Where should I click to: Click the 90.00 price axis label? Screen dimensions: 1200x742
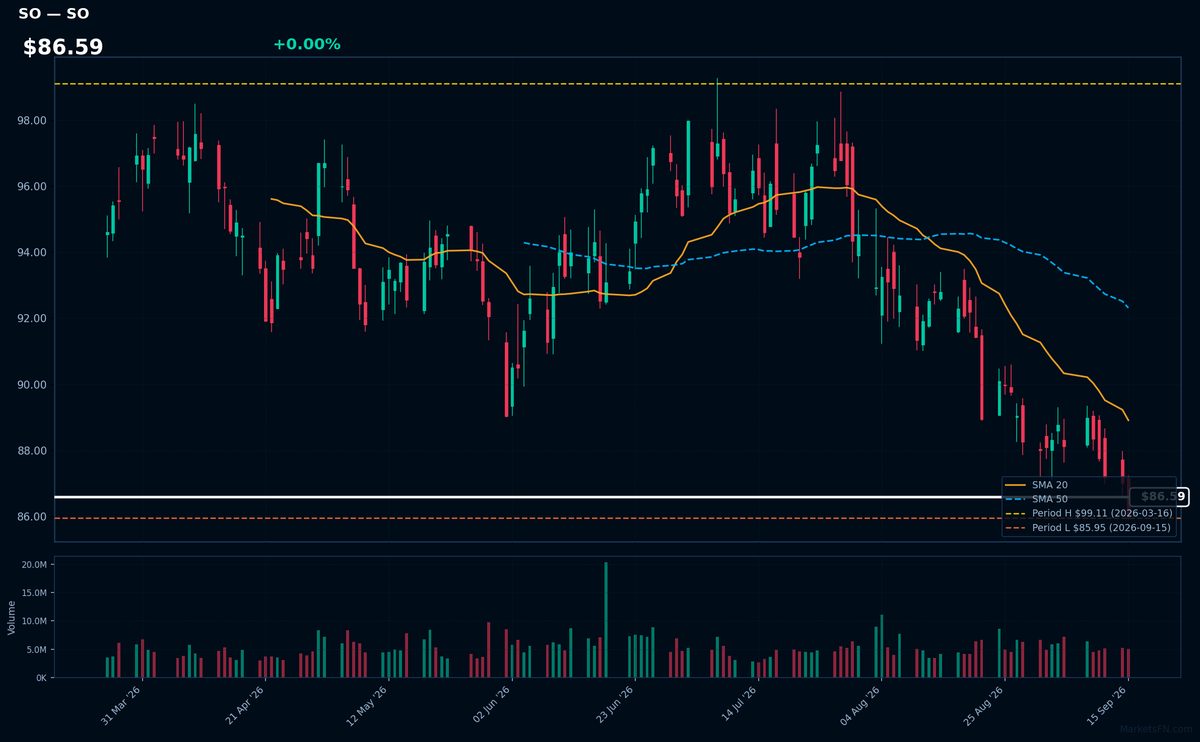[31, 385]
